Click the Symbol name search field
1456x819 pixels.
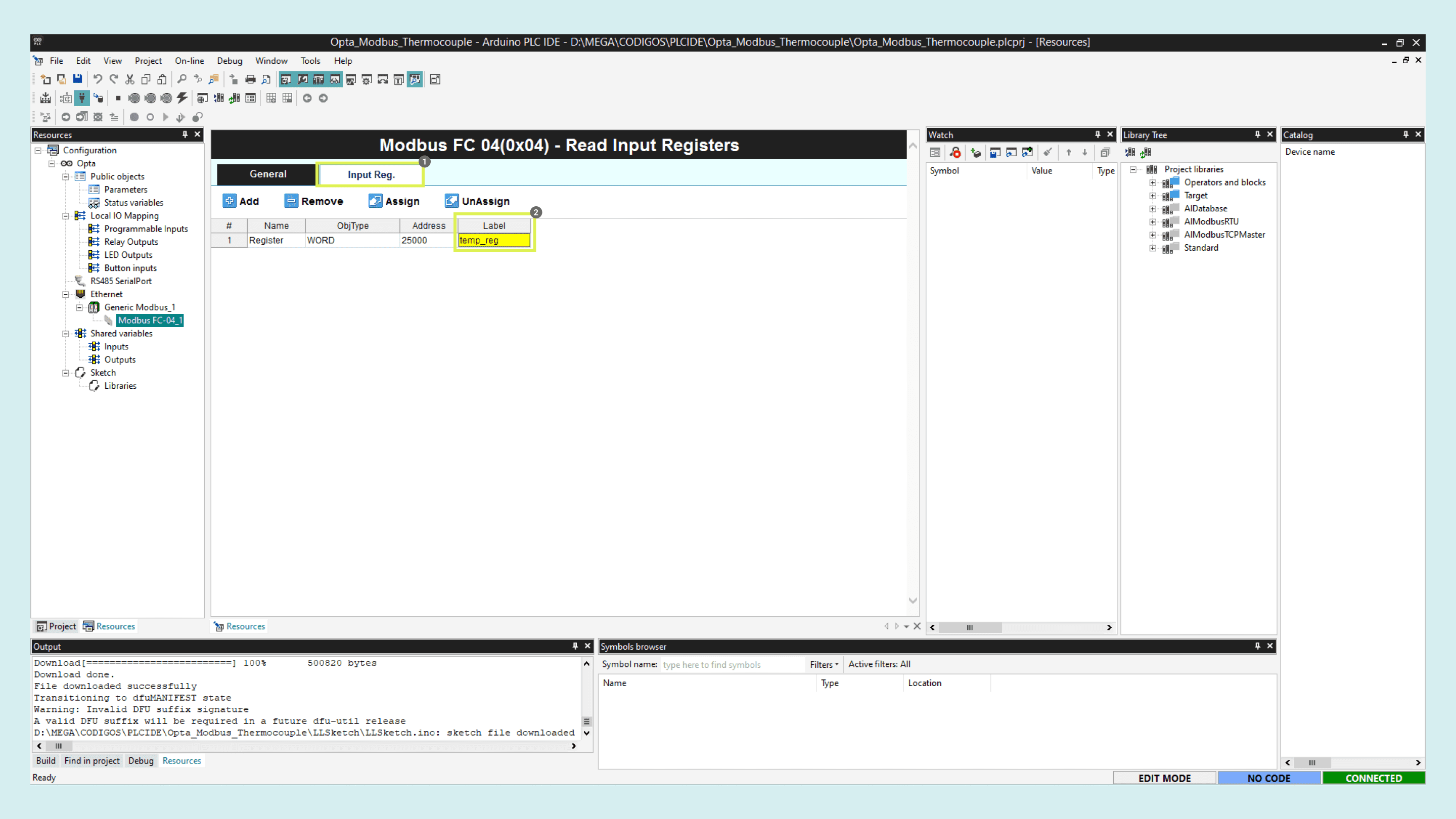[x=731, y=665]
